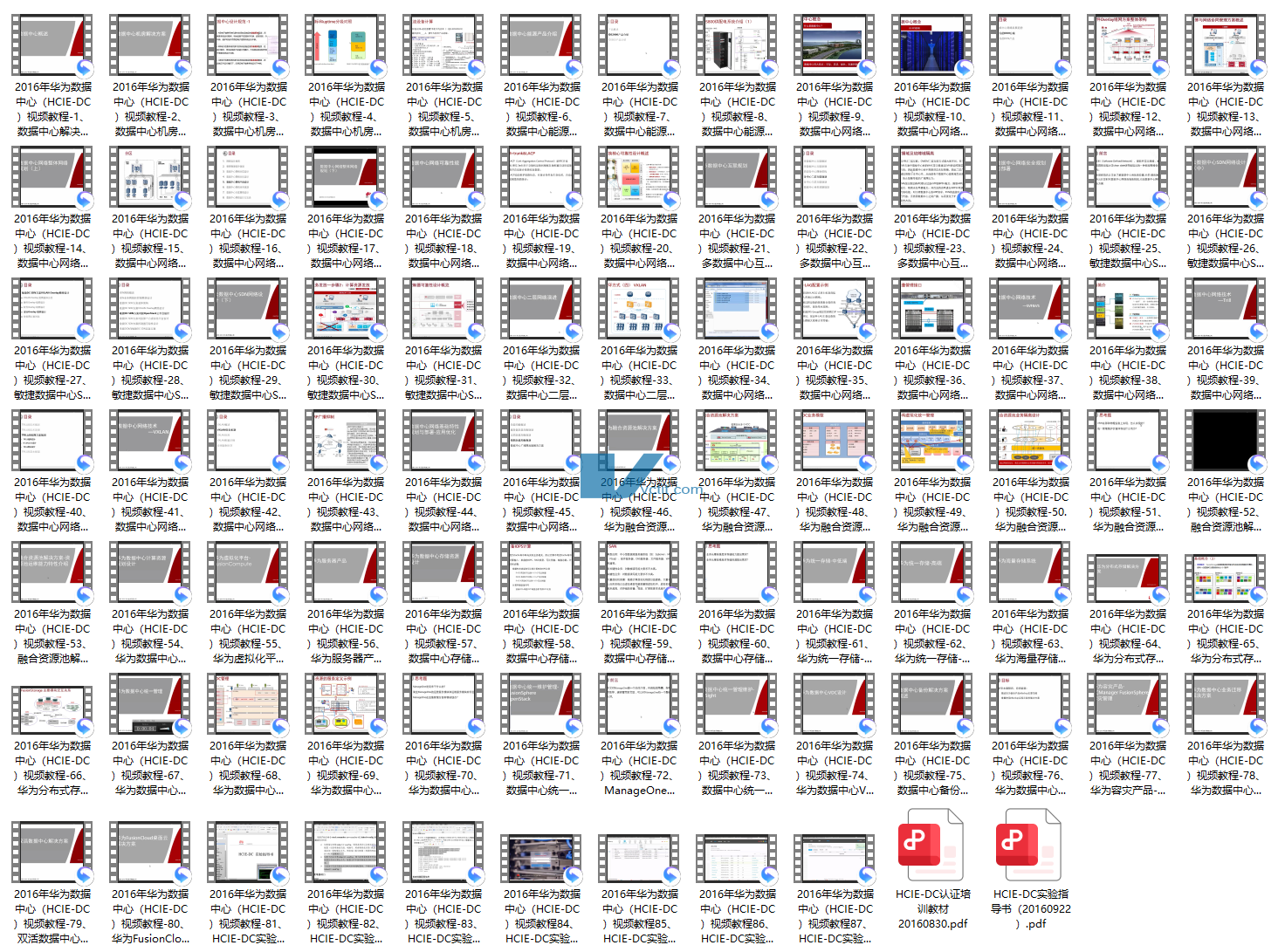
Task: Select the 视频教程-15 video file icon
Action: (150, 177)
